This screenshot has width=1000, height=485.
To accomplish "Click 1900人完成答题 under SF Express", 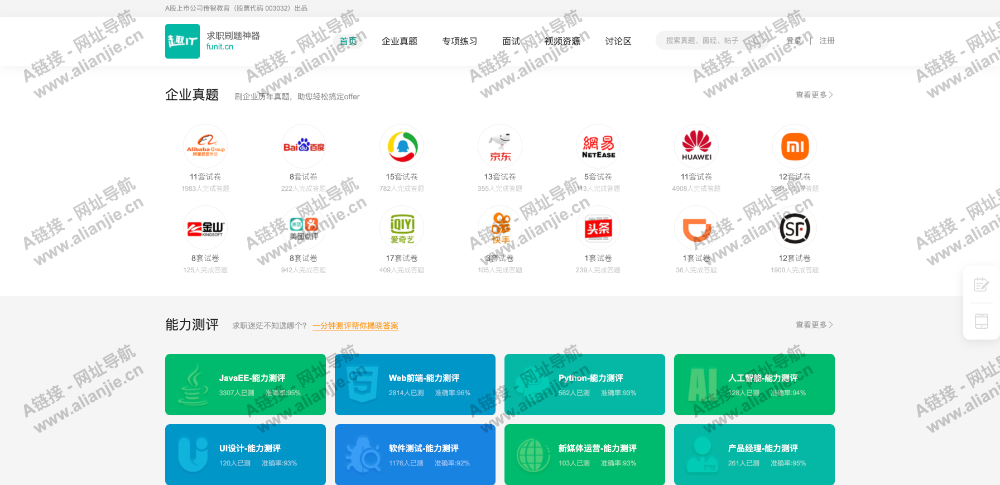I will click(795, 271).
